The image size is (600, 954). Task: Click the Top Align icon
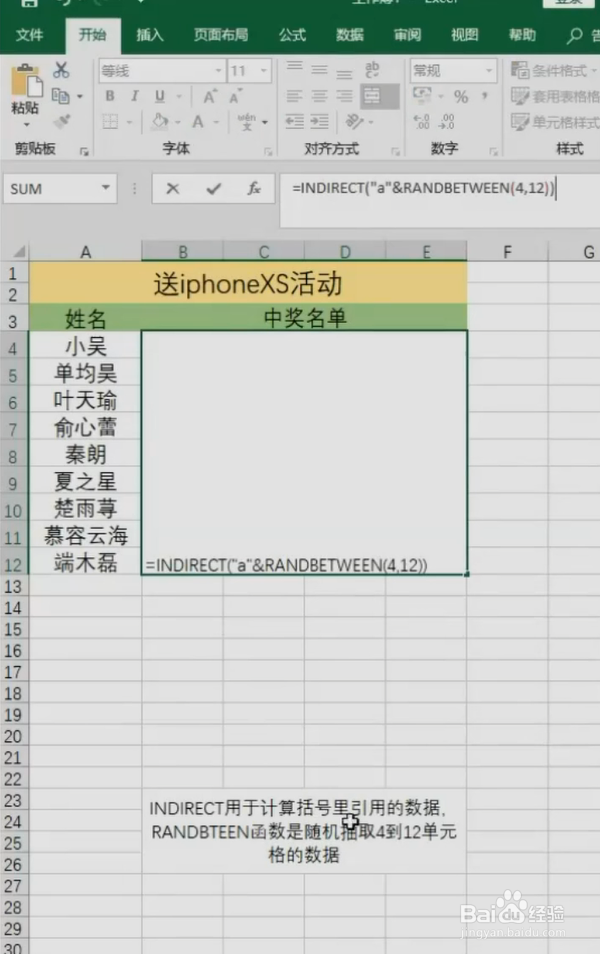click(295, 68)
